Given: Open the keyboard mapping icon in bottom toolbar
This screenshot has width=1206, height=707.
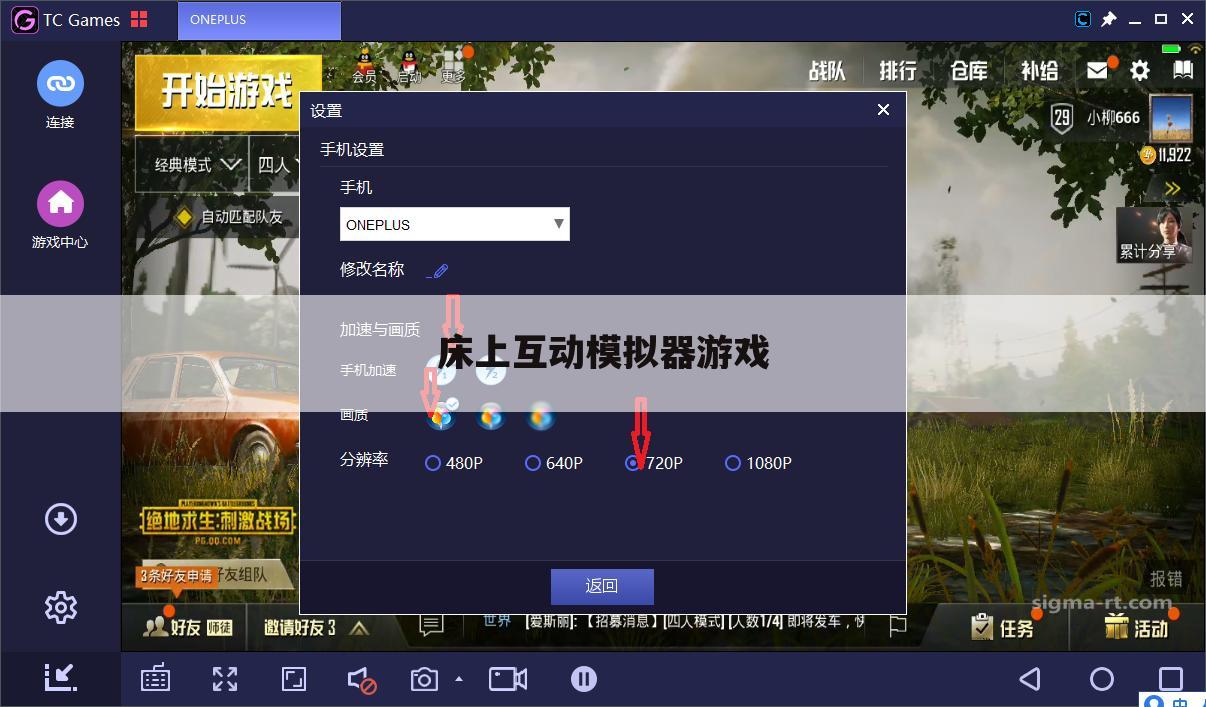Looking at the screenshot, I should (x=155, y=679).
